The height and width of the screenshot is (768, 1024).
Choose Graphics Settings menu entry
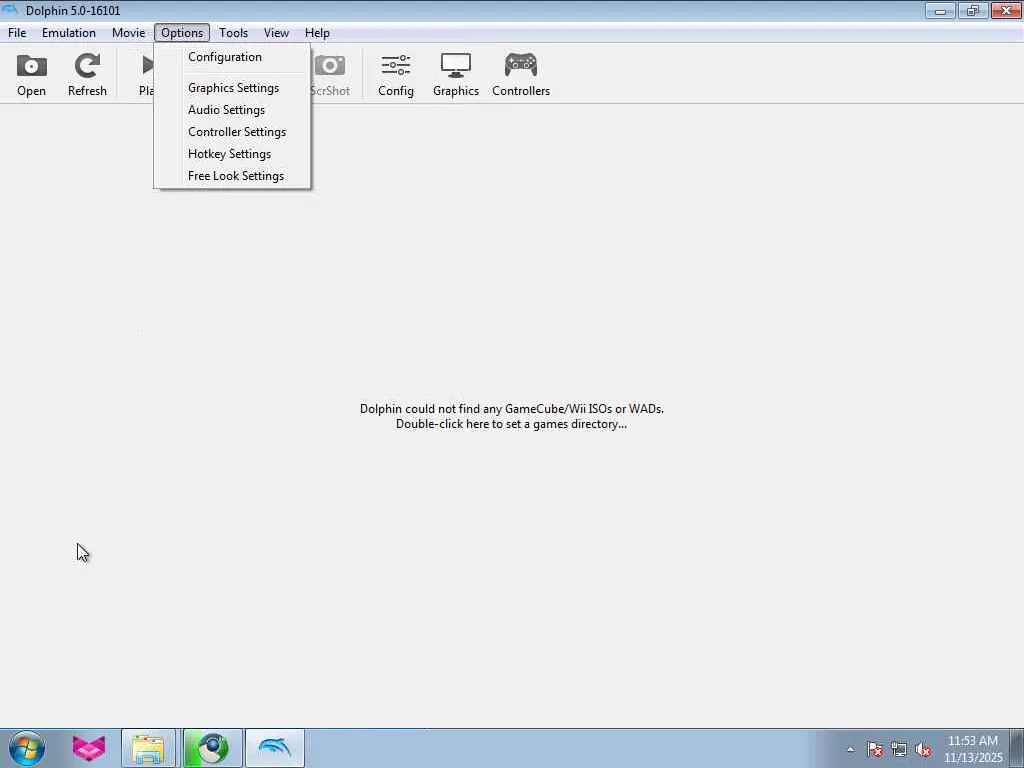pos(232,88)
